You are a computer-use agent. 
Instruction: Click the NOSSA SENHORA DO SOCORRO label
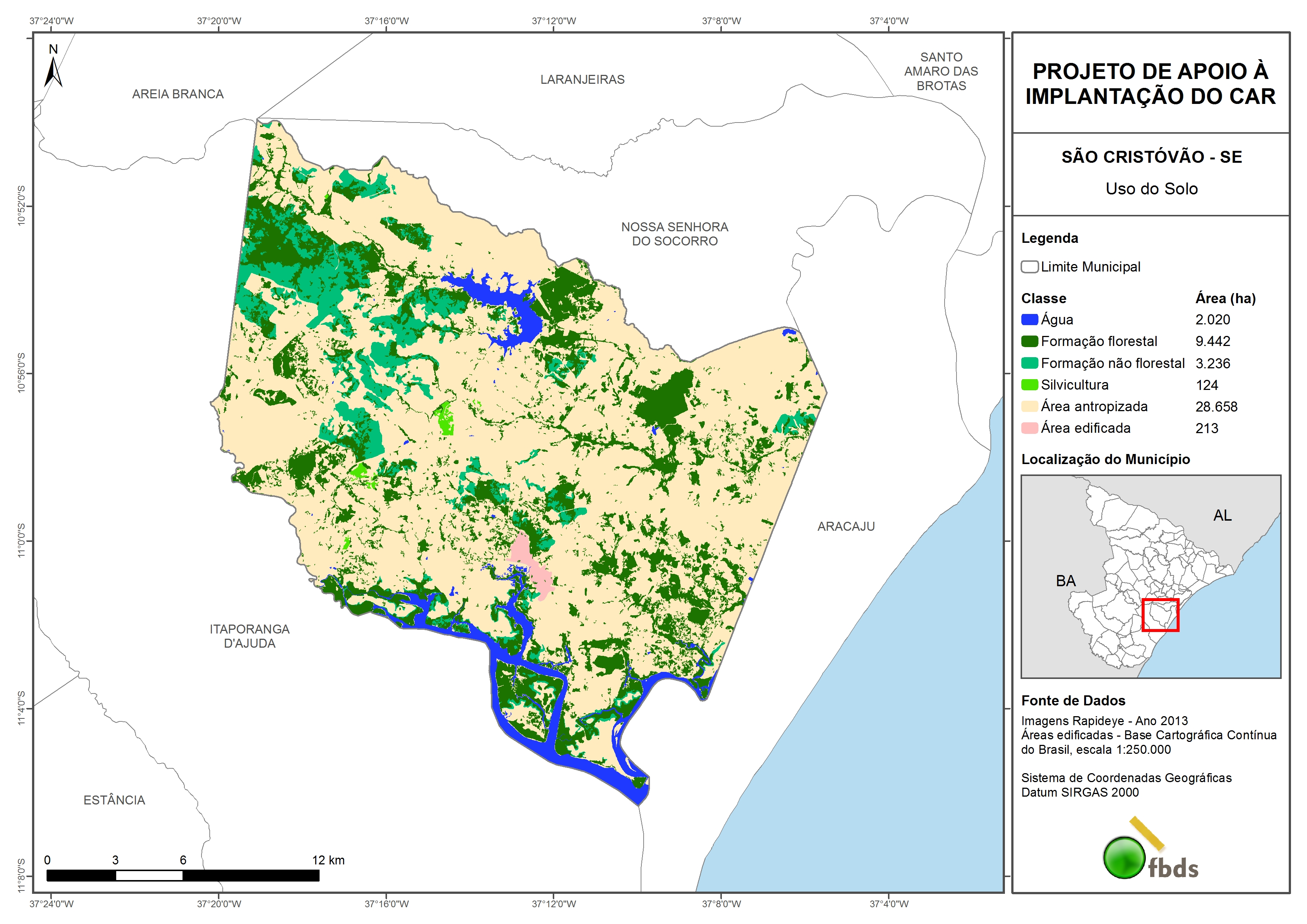pyautogui.click(x=675, y=234)
